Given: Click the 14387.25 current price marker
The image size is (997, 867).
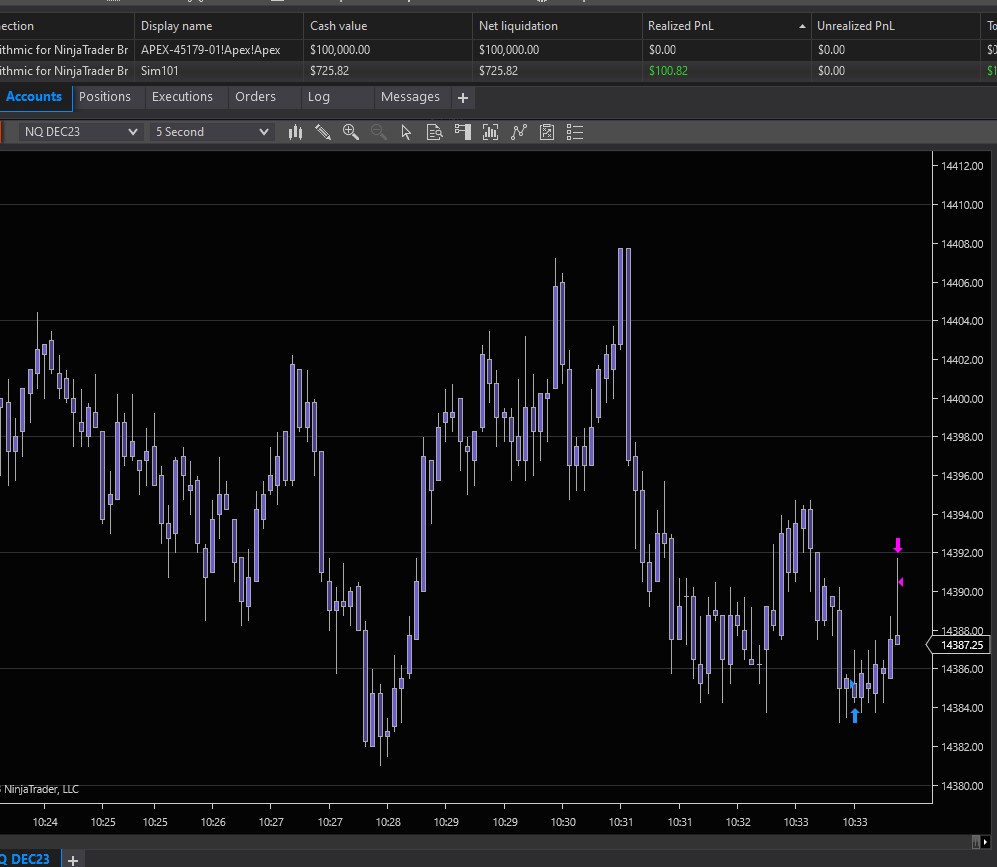Looking at the screenshot, I should pos(962,646).
